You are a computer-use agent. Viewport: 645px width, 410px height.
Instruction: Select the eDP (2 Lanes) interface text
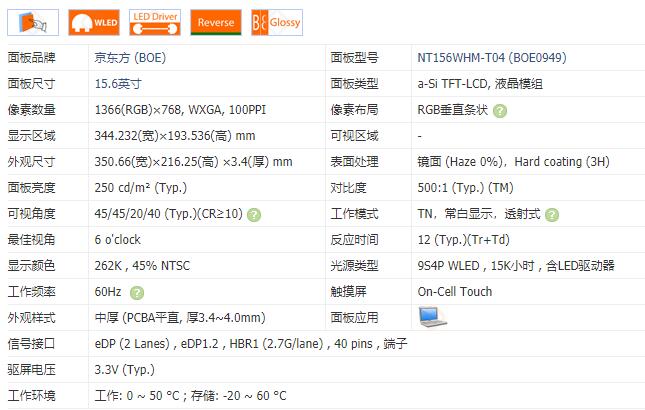pyautogui.click(x=251, y=343)
